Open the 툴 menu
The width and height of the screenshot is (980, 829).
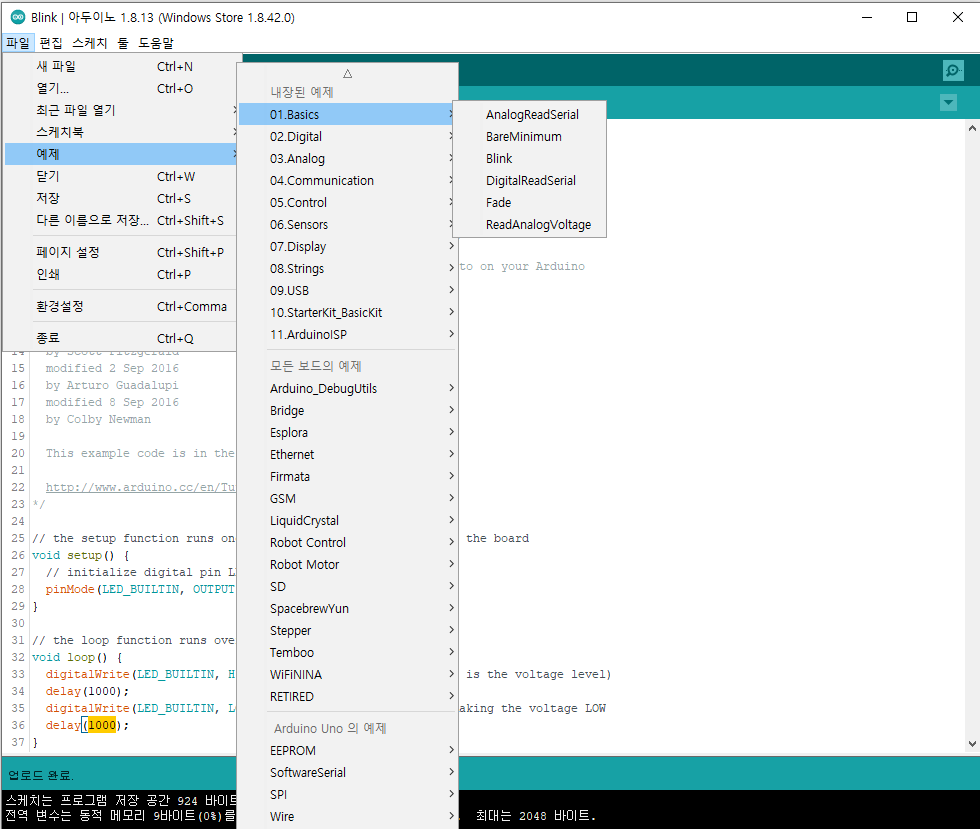coord(122,43)
